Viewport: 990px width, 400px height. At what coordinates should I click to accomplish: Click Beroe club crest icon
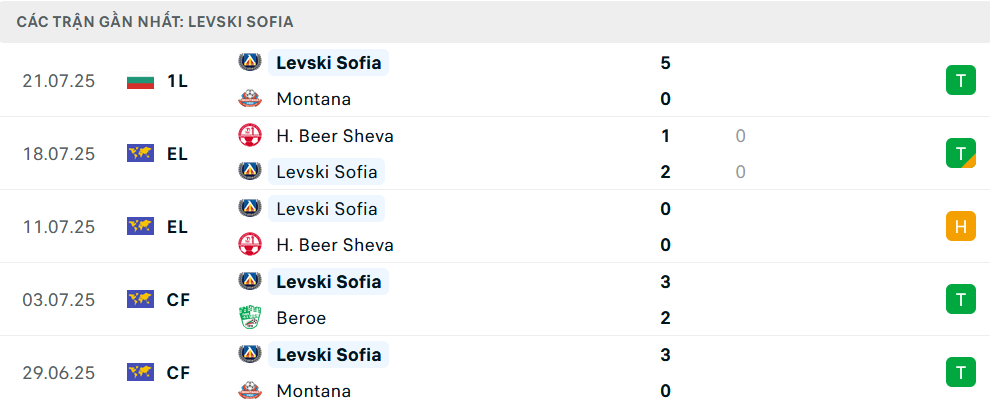coord(249,317)
